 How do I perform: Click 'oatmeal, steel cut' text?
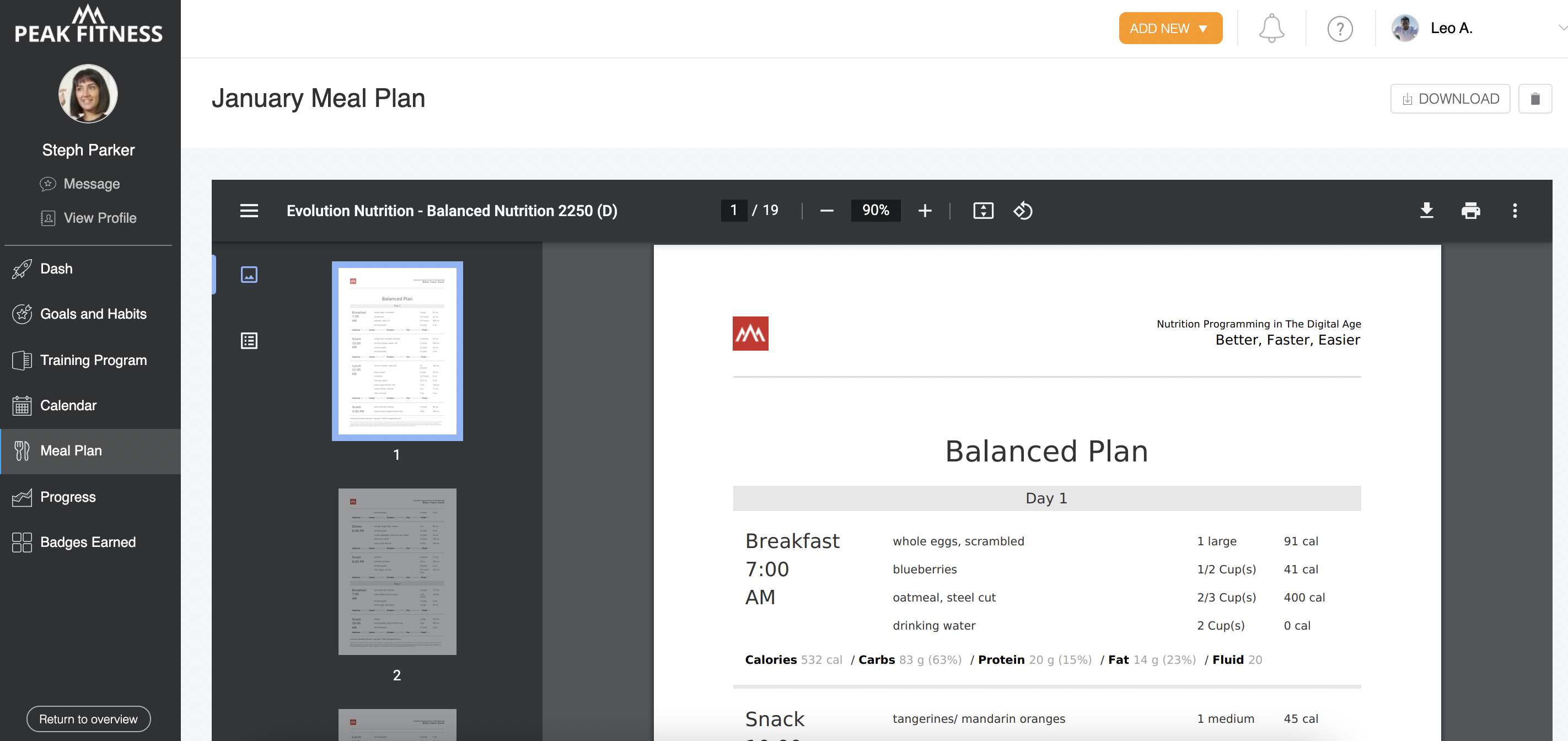(x=943, y=597)
